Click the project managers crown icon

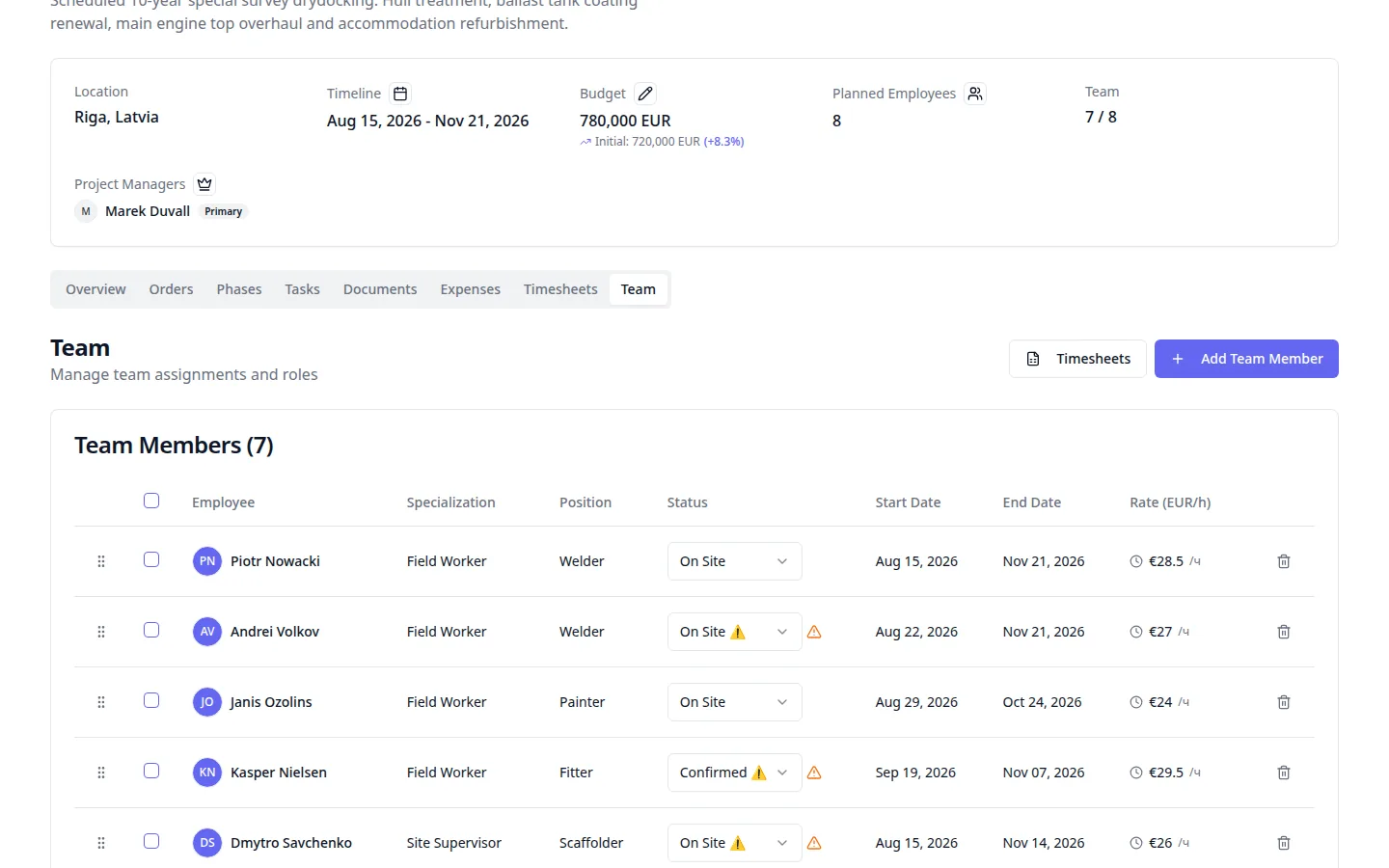click(x=204, y=184)
